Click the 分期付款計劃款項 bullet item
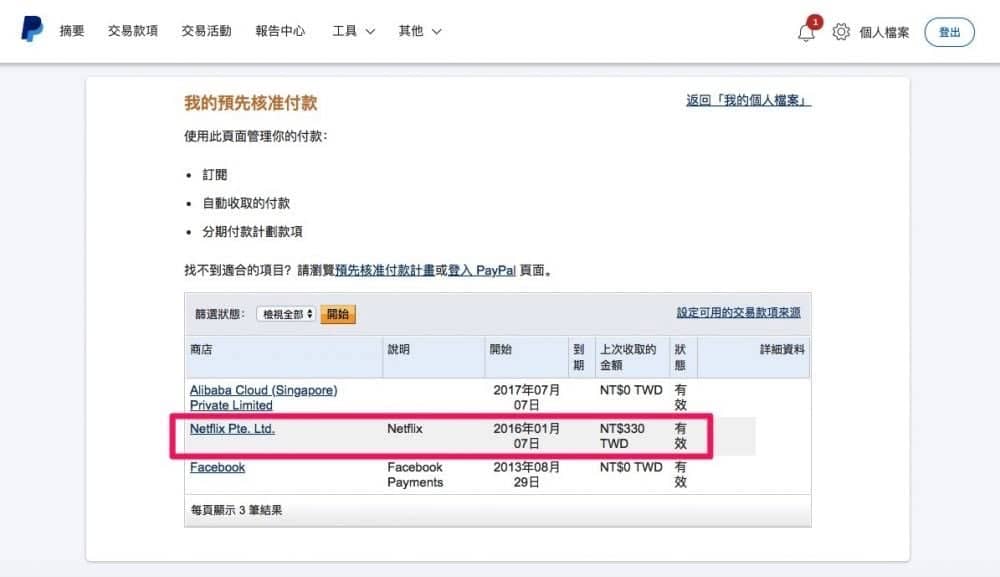Screen dimensions: 1000x577 pos(253,231)
